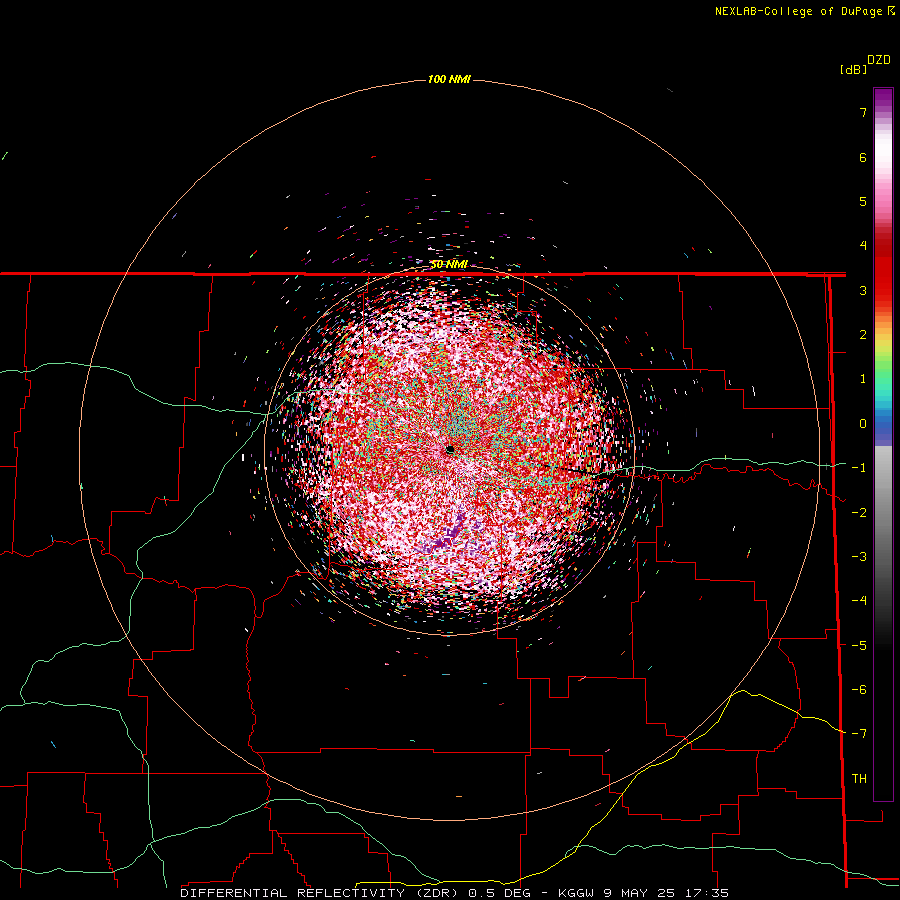Click the legend value -1
Screen dimensions: 900x900
click(859, 468)
